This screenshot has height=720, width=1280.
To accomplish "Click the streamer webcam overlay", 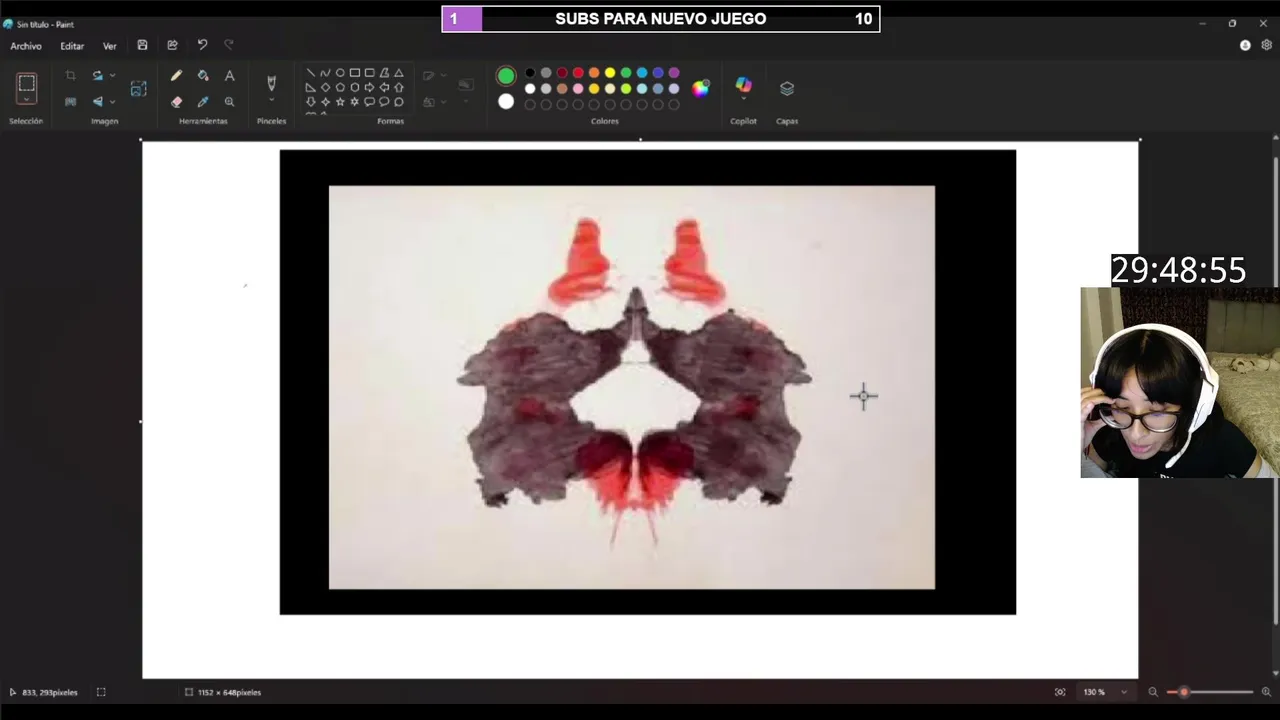I will pyautogui.click(x=1180, y=383).
